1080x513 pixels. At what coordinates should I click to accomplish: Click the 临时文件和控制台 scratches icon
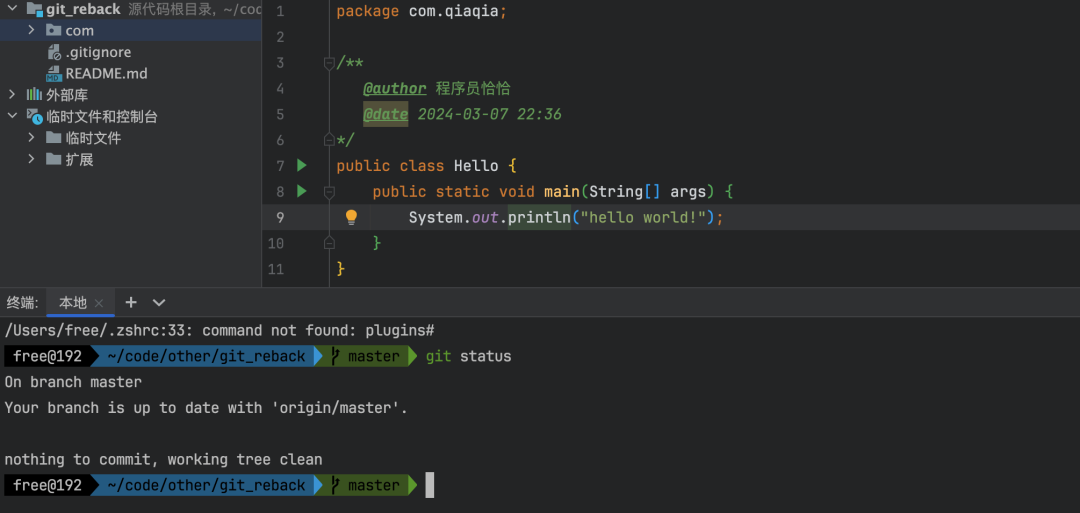tap(34, 117)
